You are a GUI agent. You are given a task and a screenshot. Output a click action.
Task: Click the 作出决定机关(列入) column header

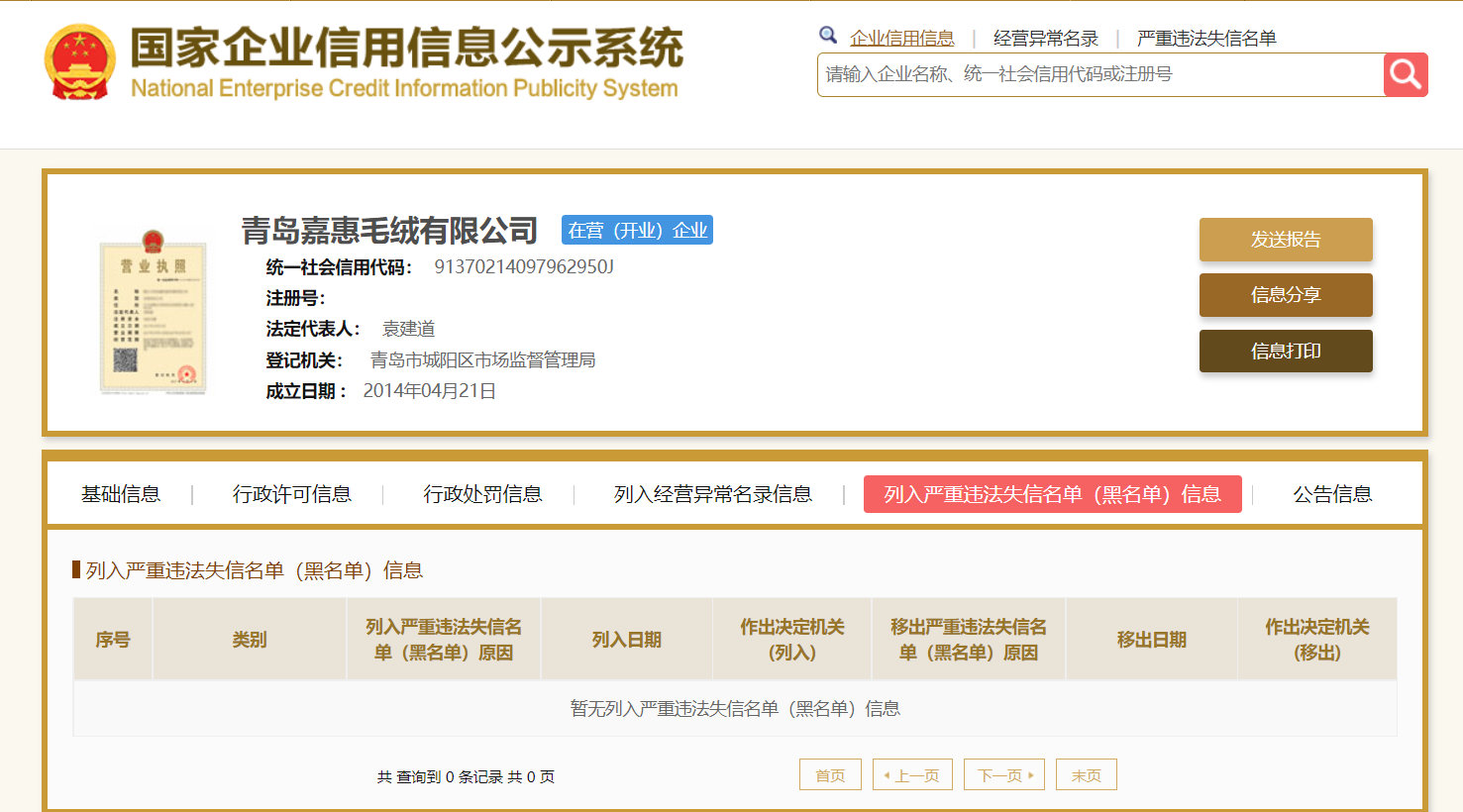pyautogui.click(x=792, y=639)
